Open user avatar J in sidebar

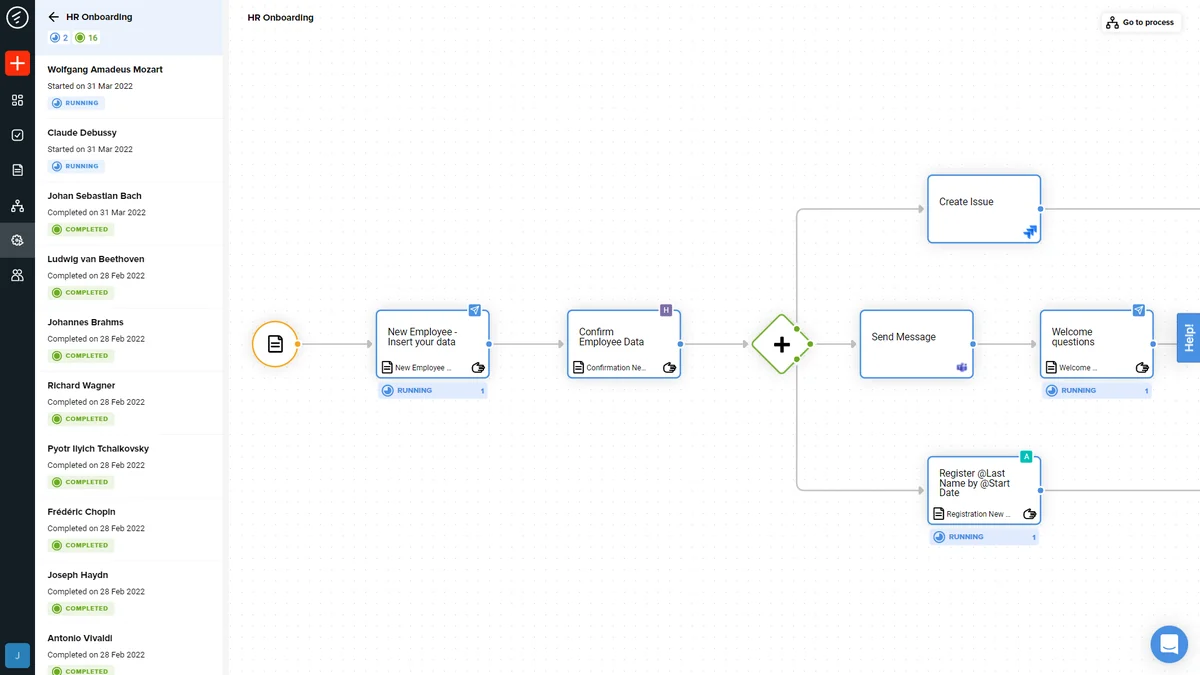point(17,655)
